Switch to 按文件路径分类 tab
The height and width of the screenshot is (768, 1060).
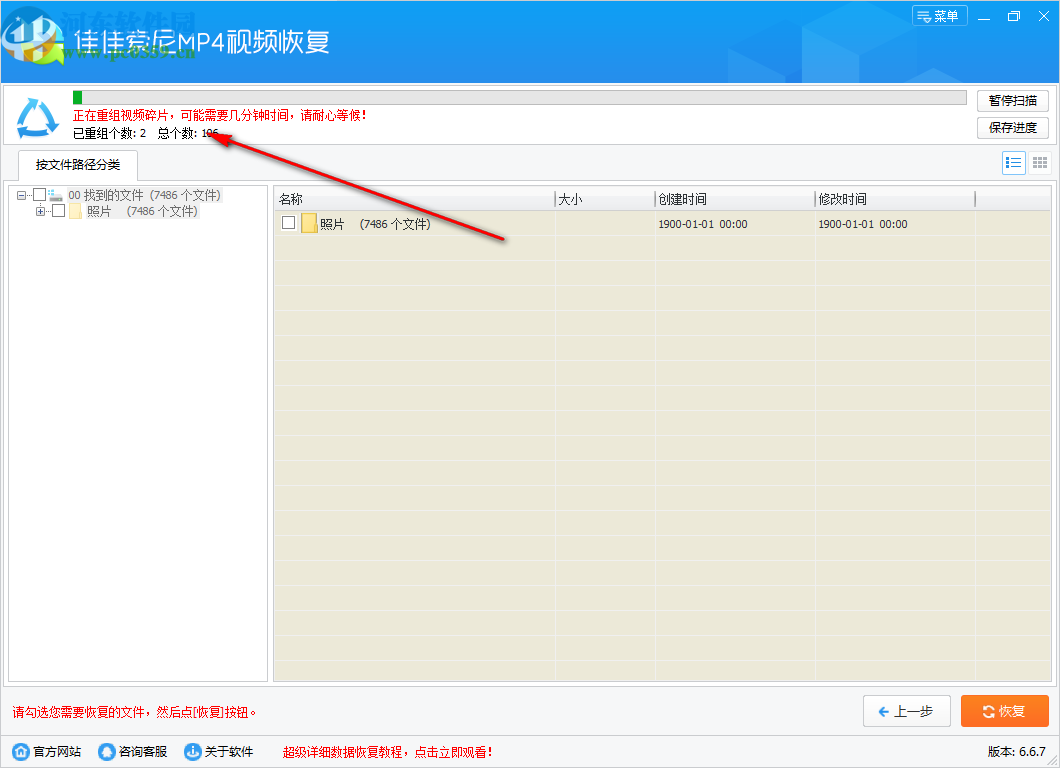78,165
